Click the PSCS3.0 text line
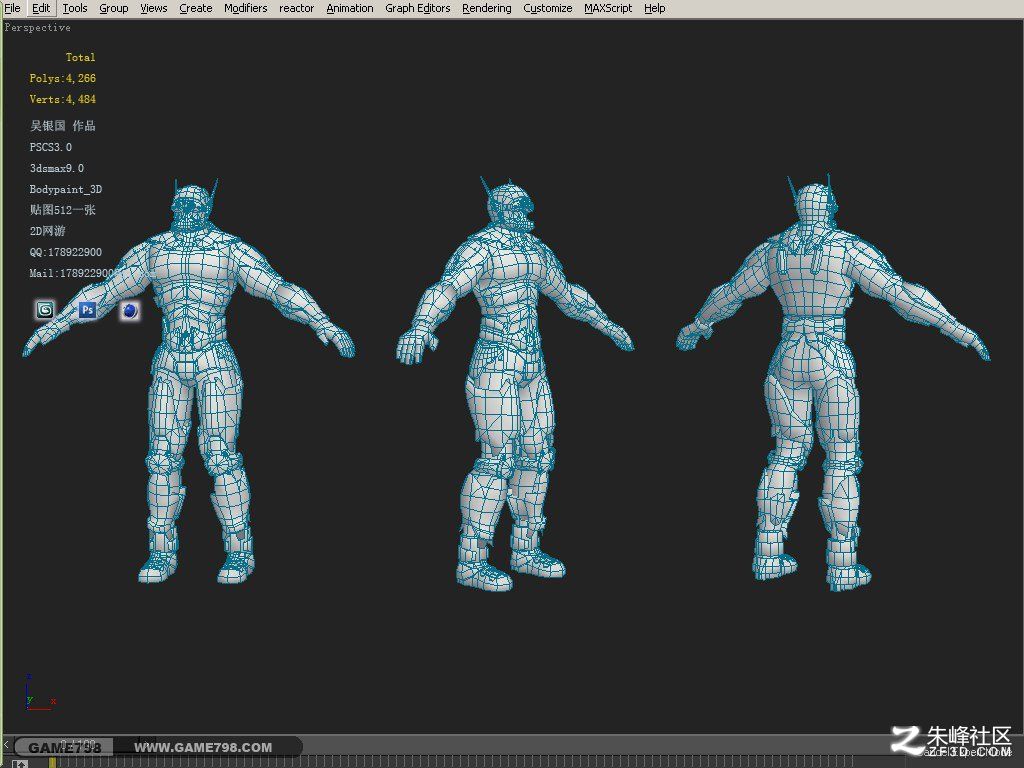 tap(51, 147)
